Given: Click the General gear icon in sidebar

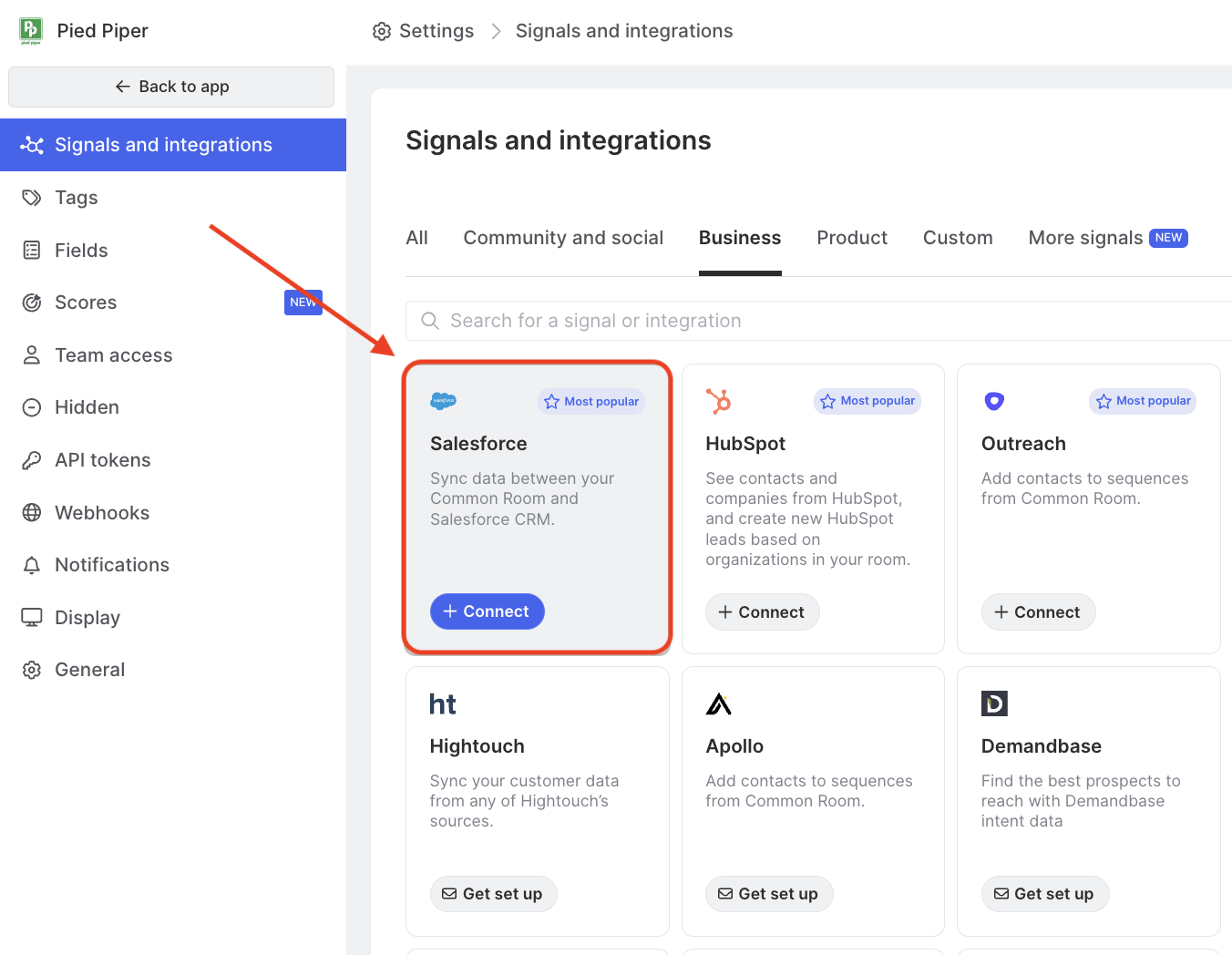Looking at the screenshot, I should 32,670.
